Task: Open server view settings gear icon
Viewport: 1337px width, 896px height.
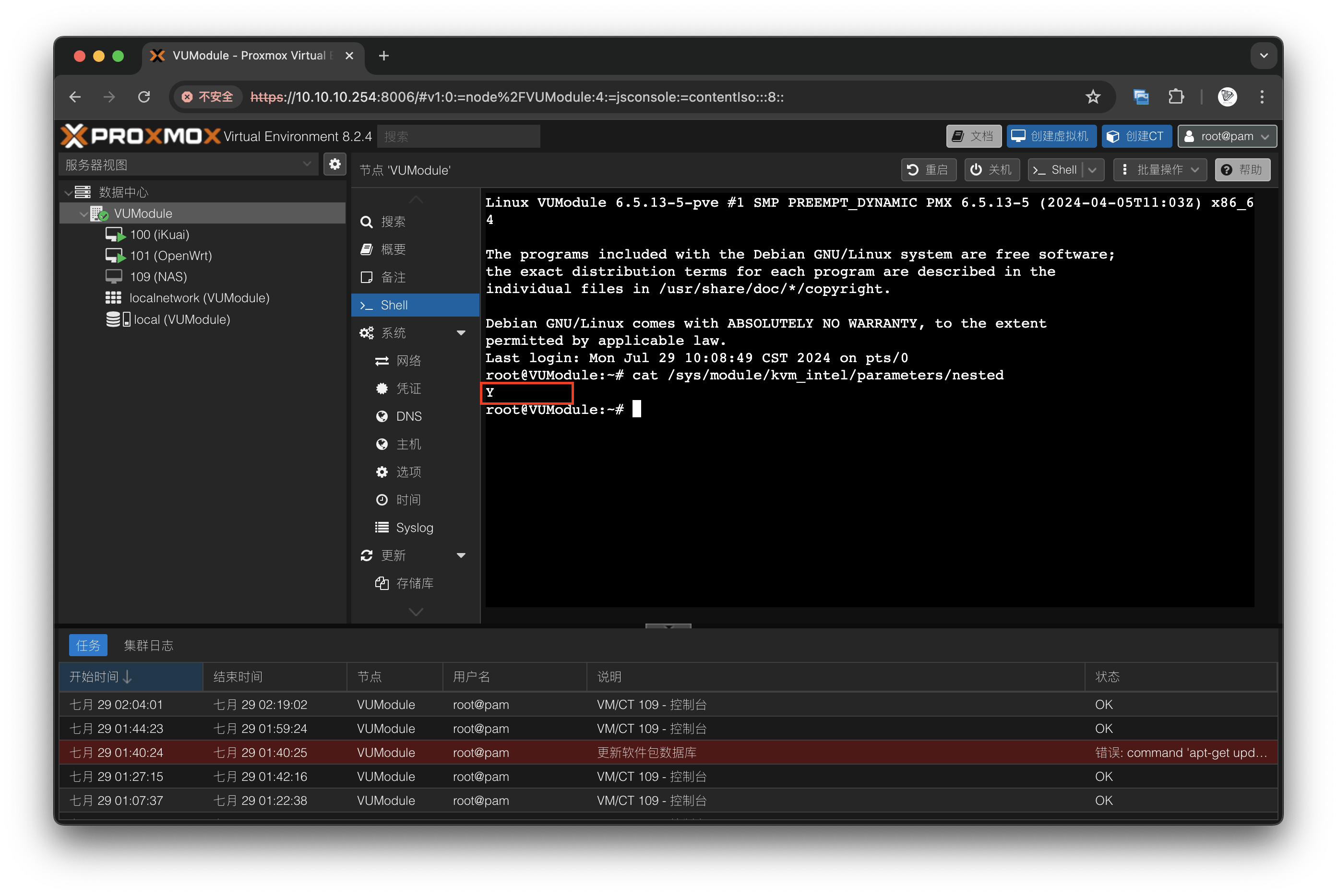Action: tap(335, 165)
